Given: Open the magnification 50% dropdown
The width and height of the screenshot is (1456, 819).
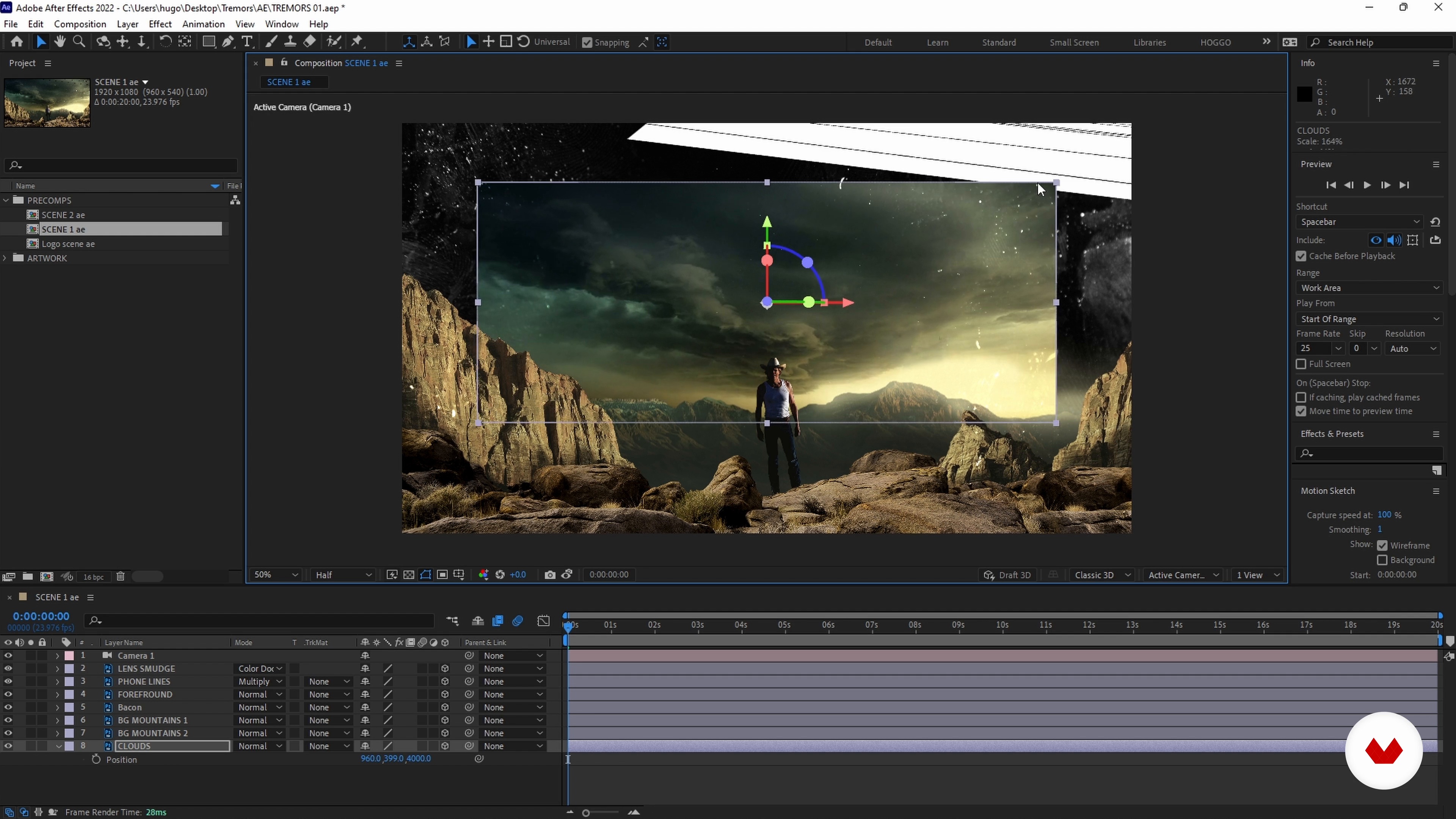Looking at the screenshot, I should [x=276, y=575].
